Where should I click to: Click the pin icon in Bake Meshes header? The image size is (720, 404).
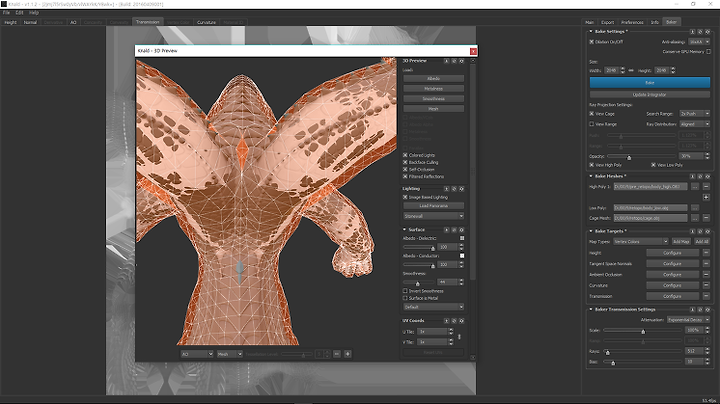tap(692, 176)
